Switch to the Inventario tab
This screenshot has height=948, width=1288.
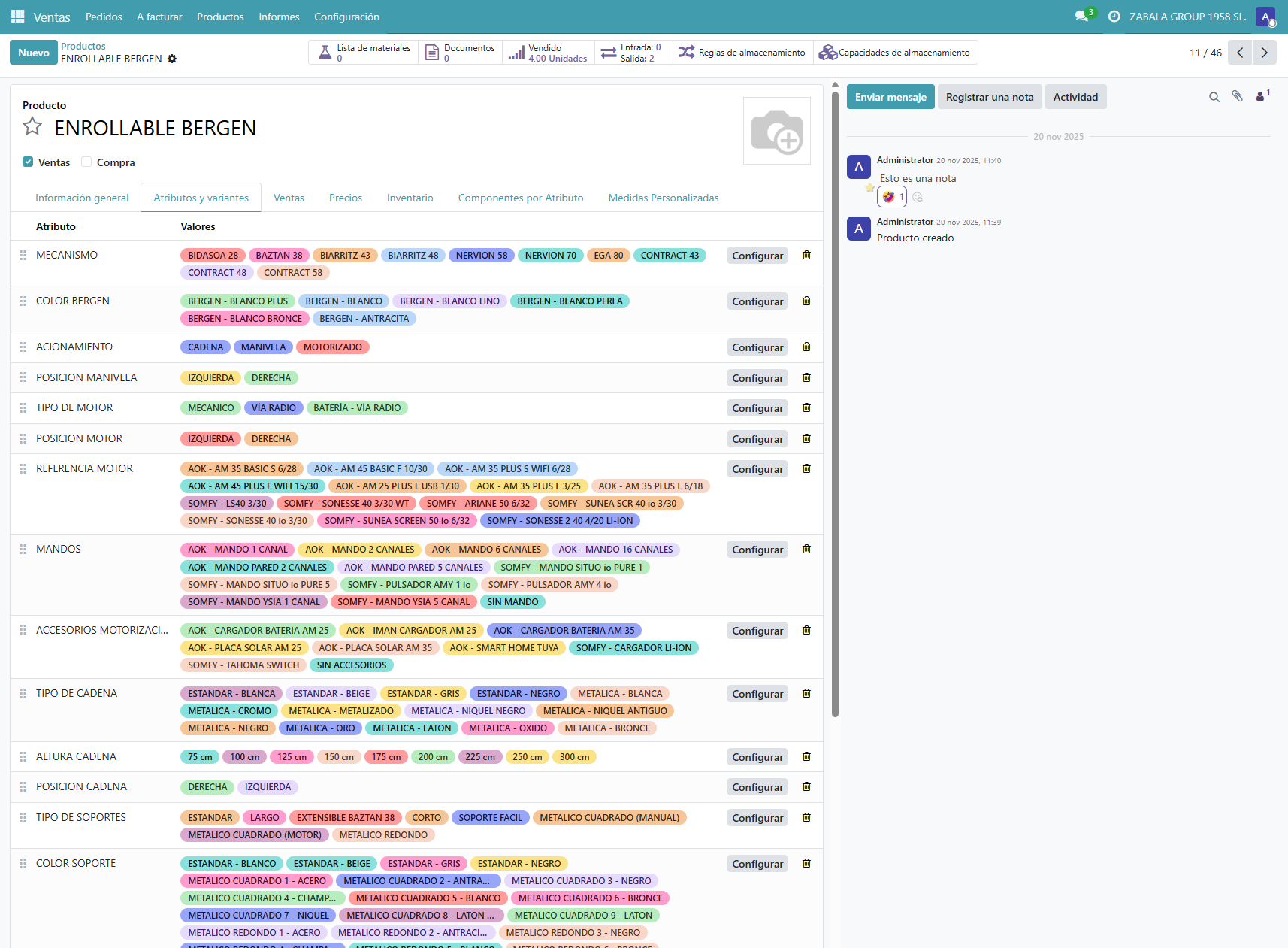(x=410, y=198)
